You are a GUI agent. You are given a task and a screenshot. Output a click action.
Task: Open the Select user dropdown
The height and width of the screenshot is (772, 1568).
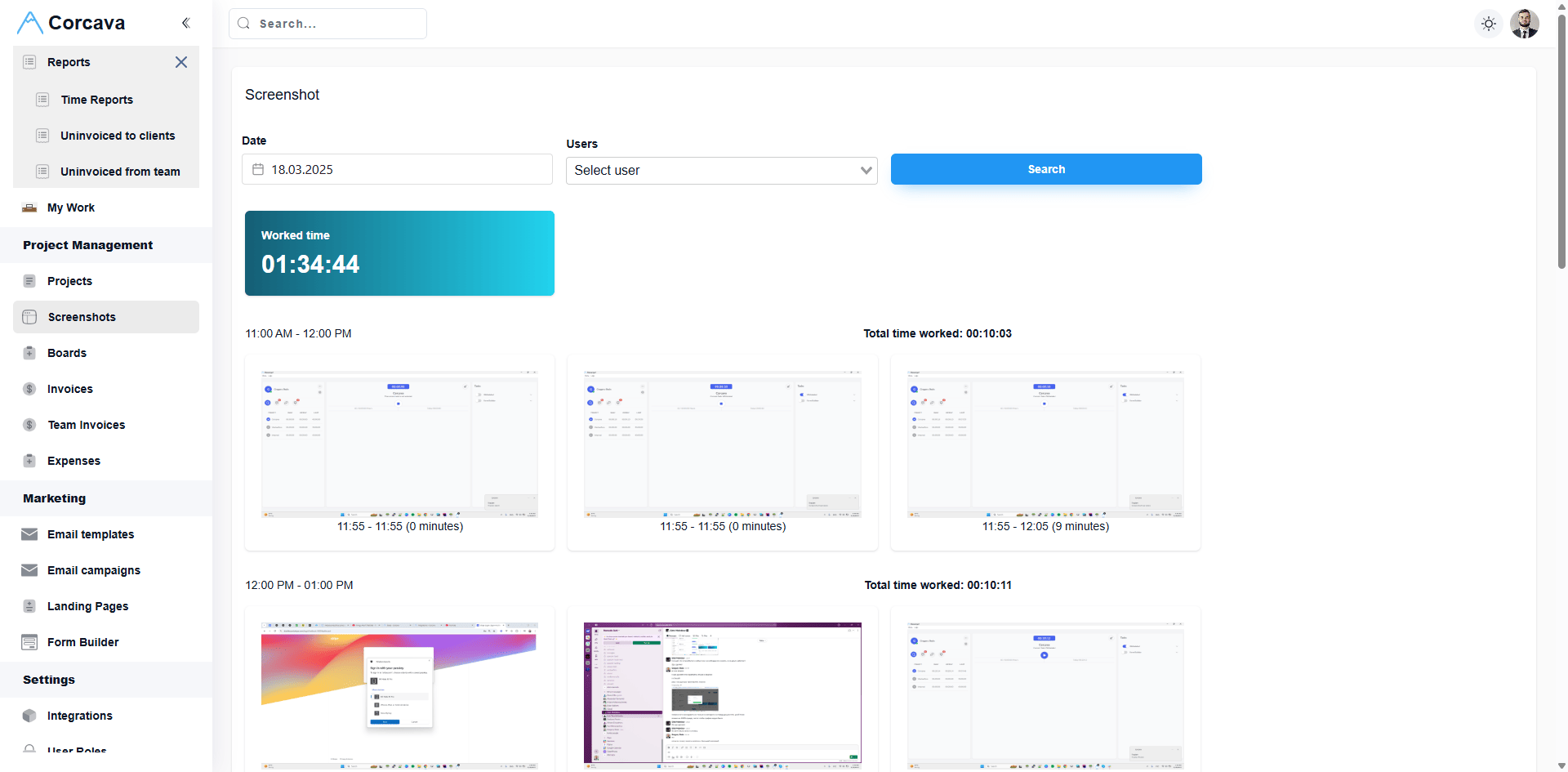coord(721,170)
